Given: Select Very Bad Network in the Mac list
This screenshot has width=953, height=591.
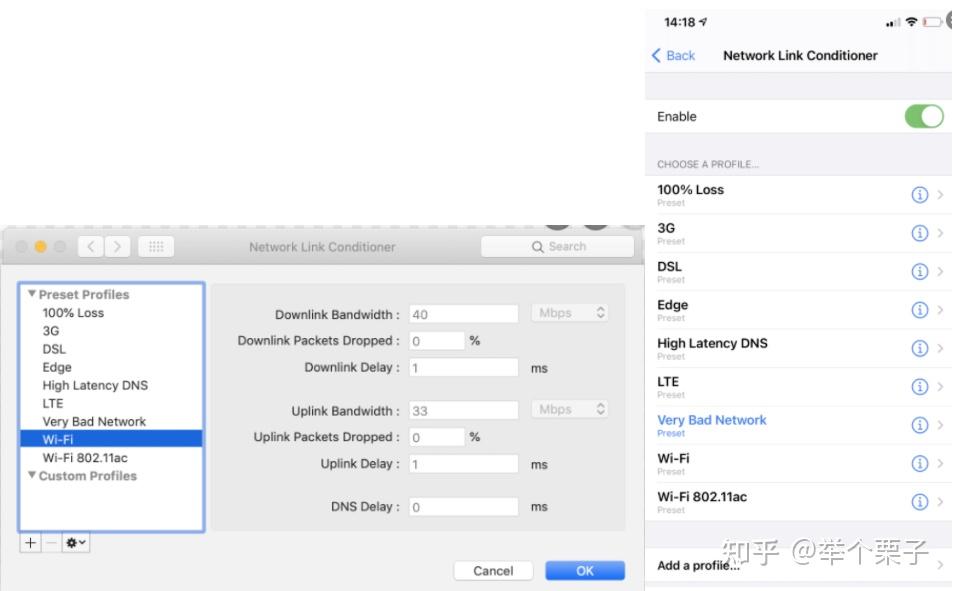Looking at the screenshot, I should click(x=94, y=422).
